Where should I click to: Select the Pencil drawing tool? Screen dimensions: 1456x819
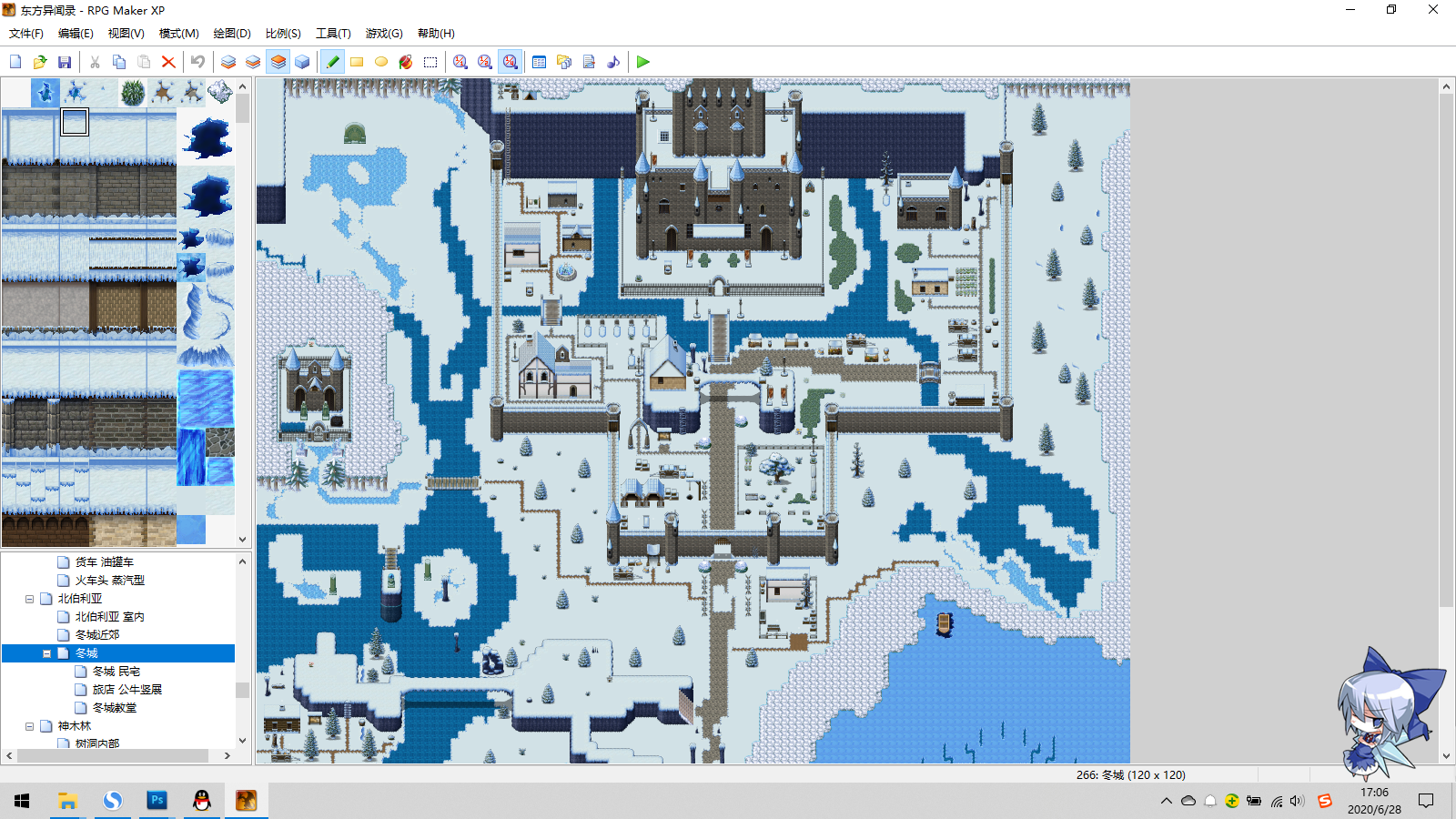pos(332,62)
